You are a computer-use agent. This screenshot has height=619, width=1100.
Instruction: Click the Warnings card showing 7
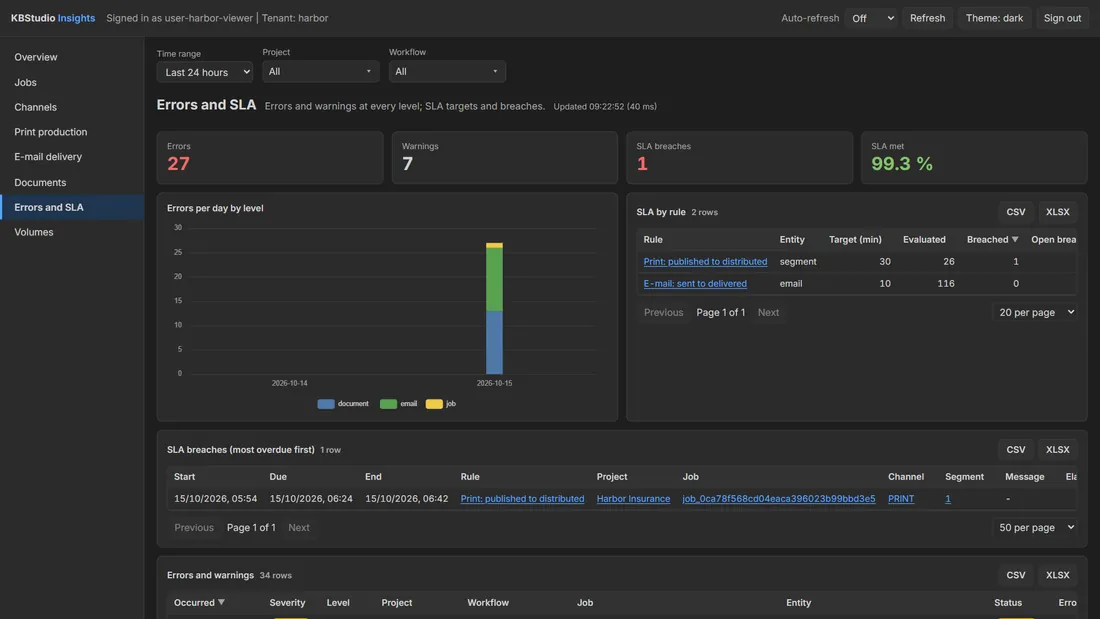pos(504,158)
